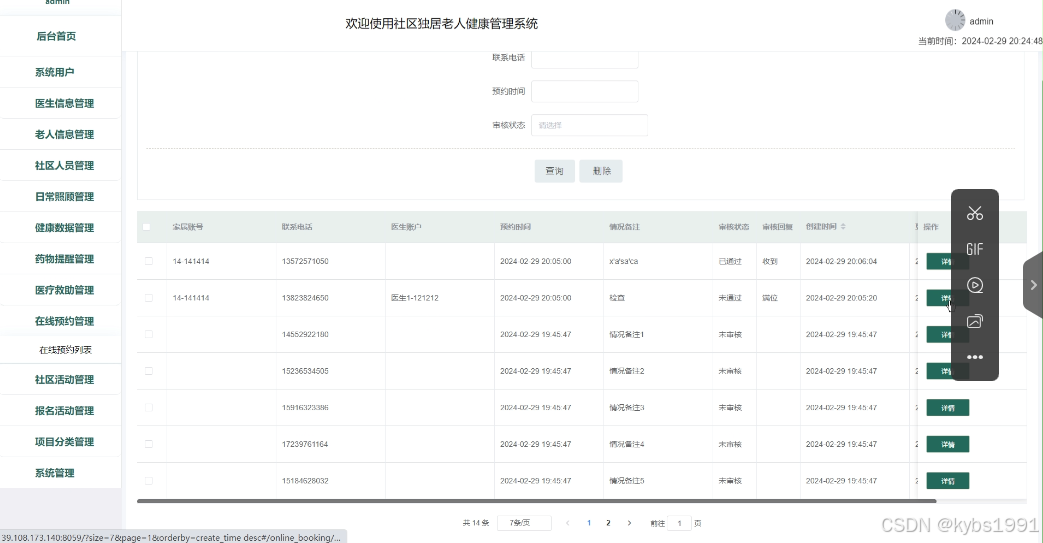Open the 7条/页 page size dropdown
Screen dimensions: 1043x543
[525, 523]
